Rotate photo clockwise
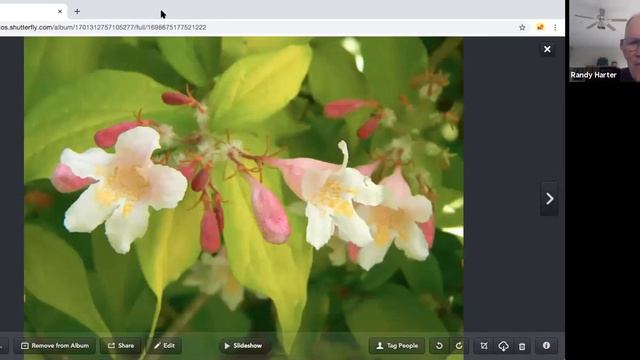 [x=459, y=346]
